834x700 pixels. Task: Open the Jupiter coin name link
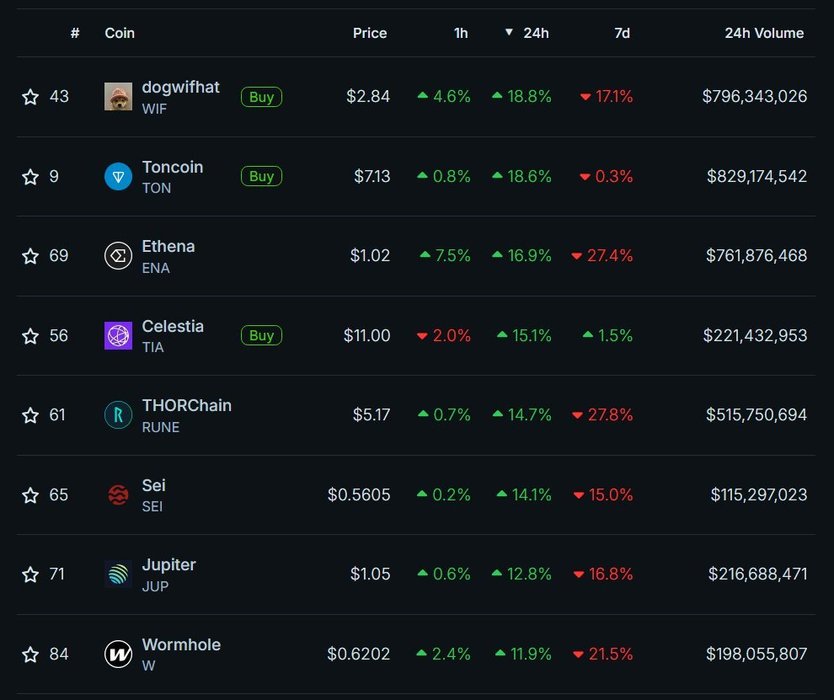169,565
